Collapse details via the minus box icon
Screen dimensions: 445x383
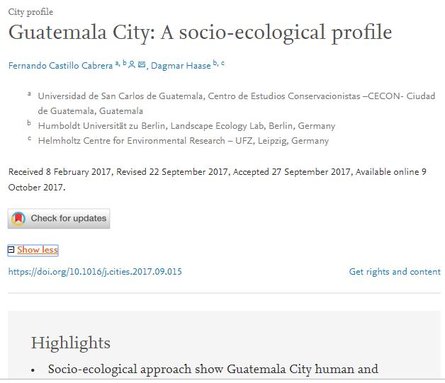point(11,250)
